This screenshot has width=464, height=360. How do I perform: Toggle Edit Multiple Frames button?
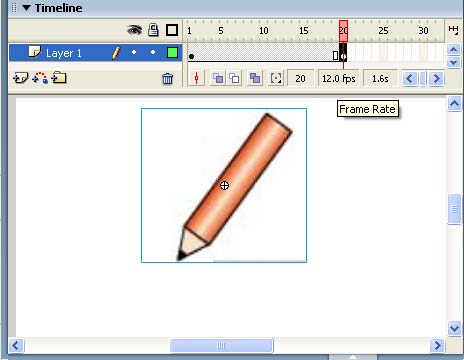point(255,79)
